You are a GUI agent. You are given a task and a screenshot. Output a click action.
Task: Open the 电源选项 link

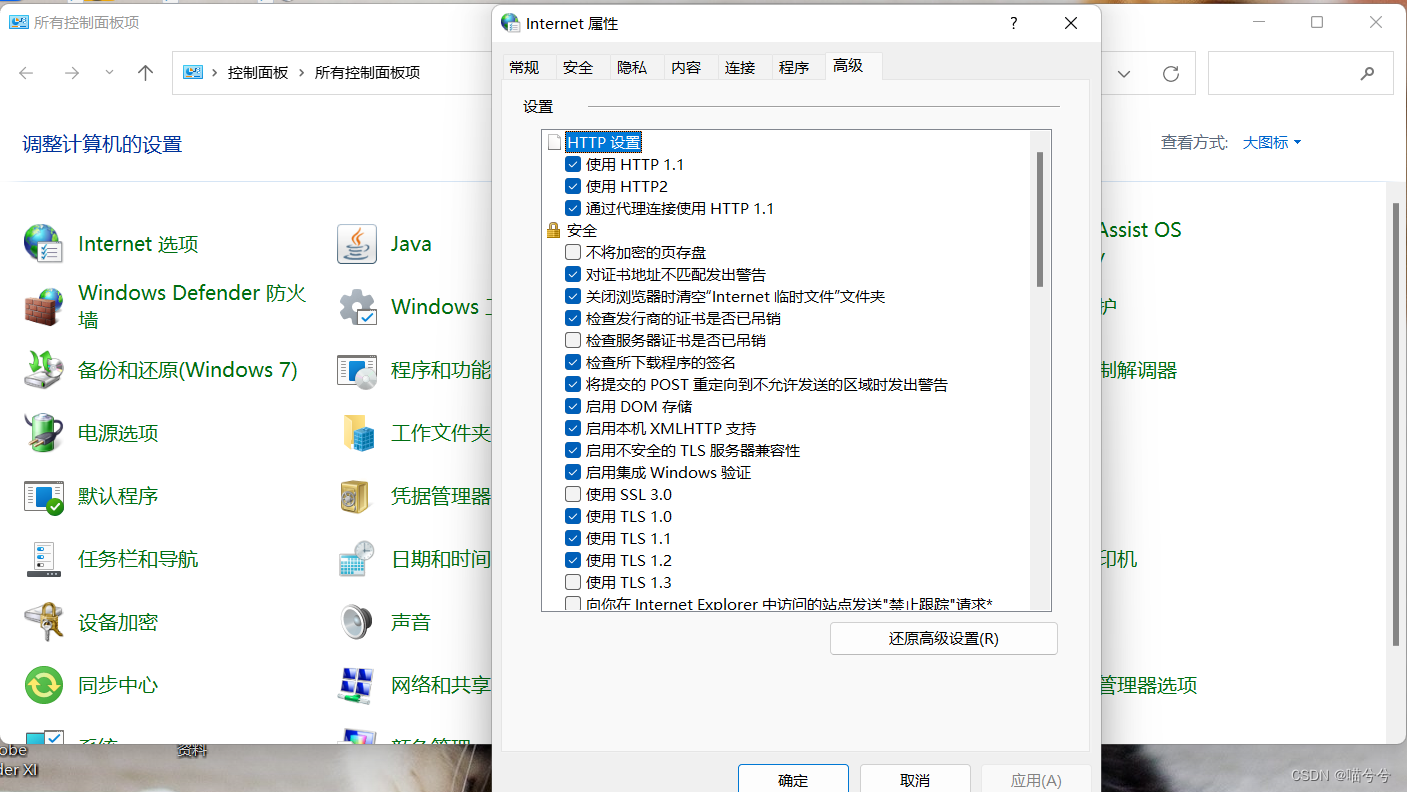(118, 433)
